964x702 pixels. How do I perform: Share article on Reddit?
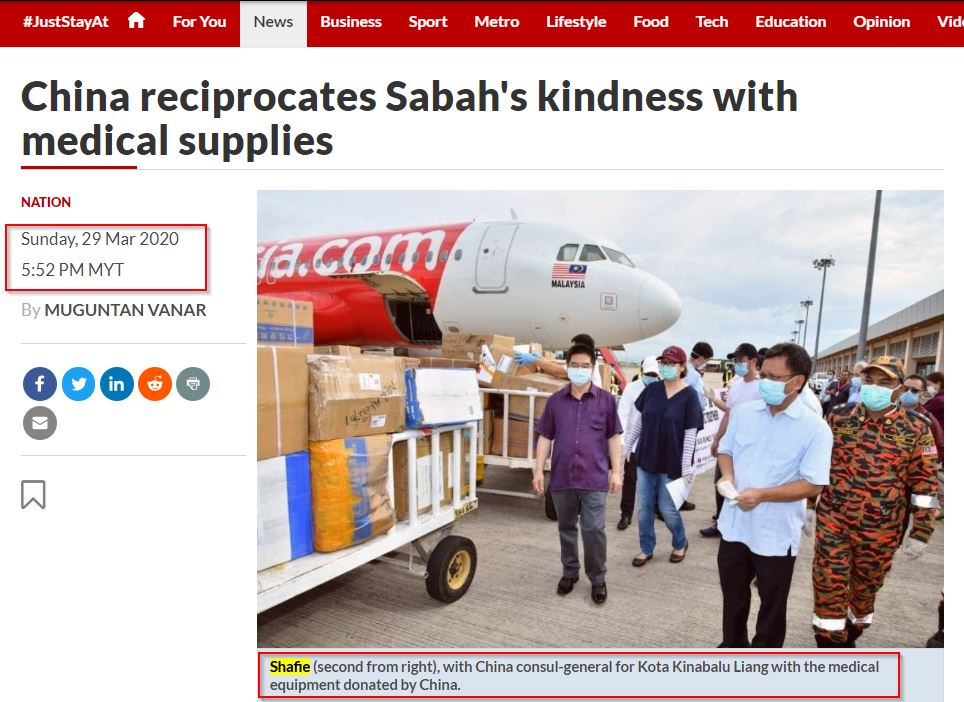tap(155, 384)
